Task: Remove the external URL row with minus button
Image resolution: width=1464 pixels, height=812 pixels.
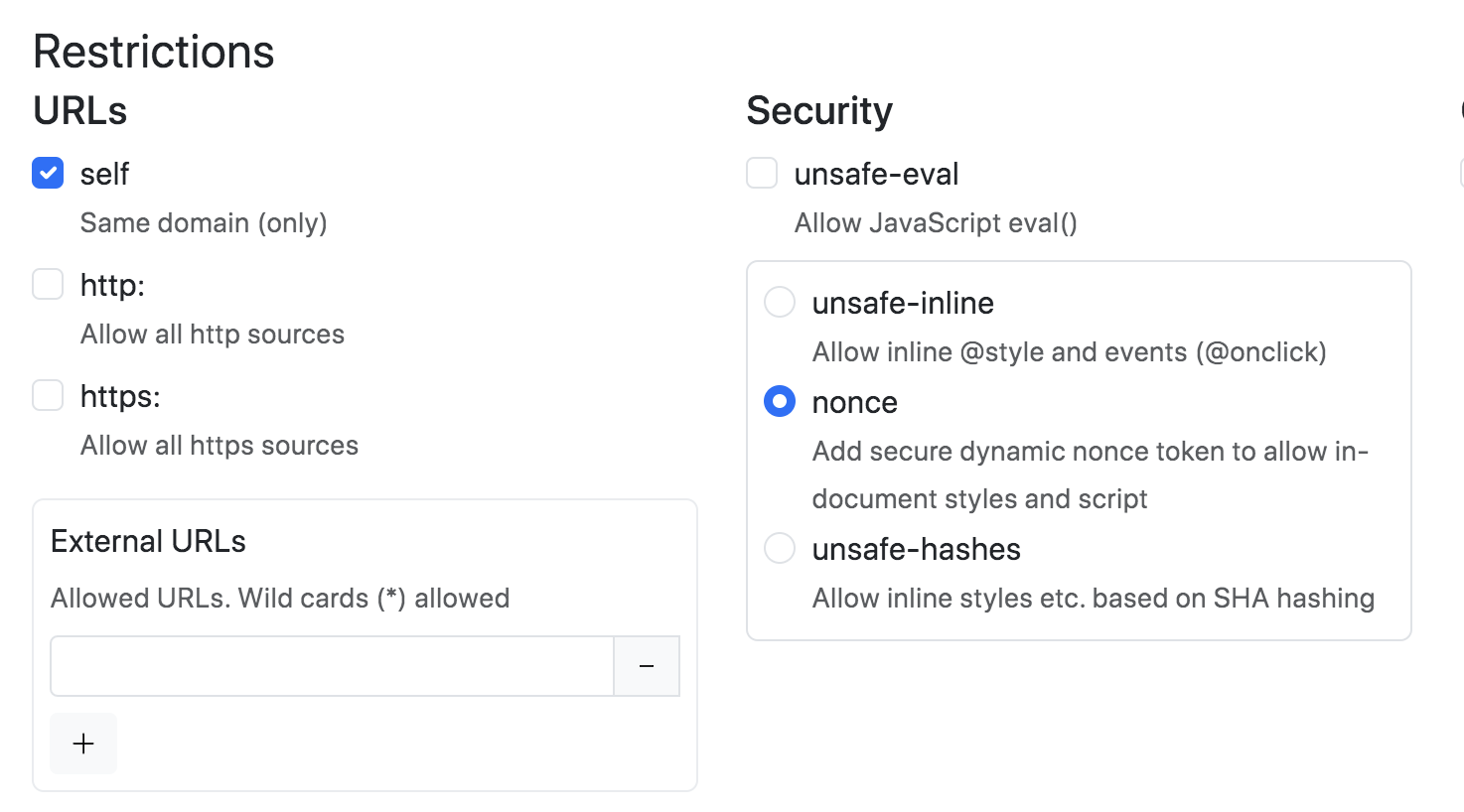Action: 647,666
